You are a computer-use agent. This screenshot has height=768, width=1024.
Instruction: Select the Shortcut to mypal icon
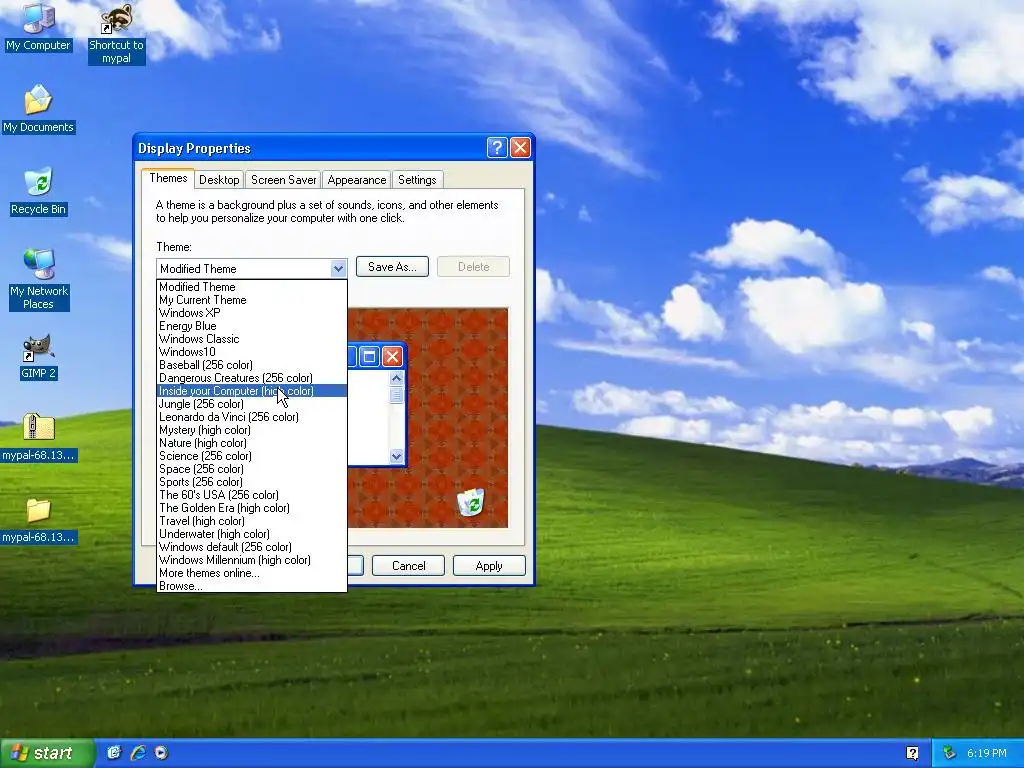click(116, 33)
